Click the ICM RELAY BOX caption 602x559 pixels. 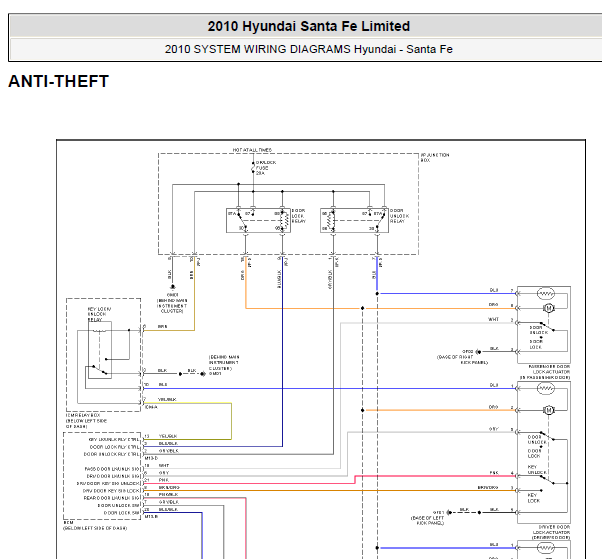point(86,421)
